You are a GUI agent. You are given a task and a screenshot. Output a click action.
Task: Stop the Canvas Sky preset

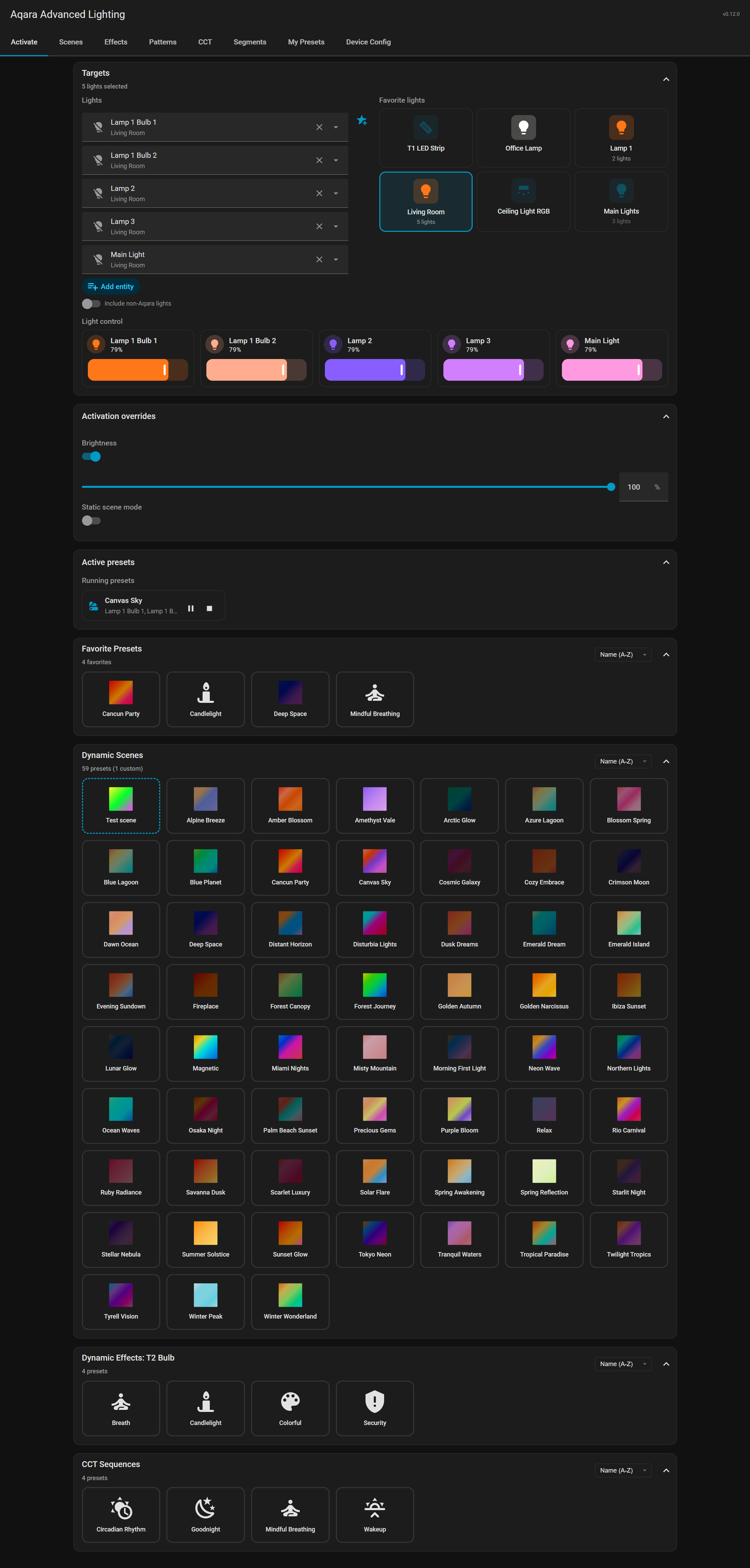[x=209, y=608]
